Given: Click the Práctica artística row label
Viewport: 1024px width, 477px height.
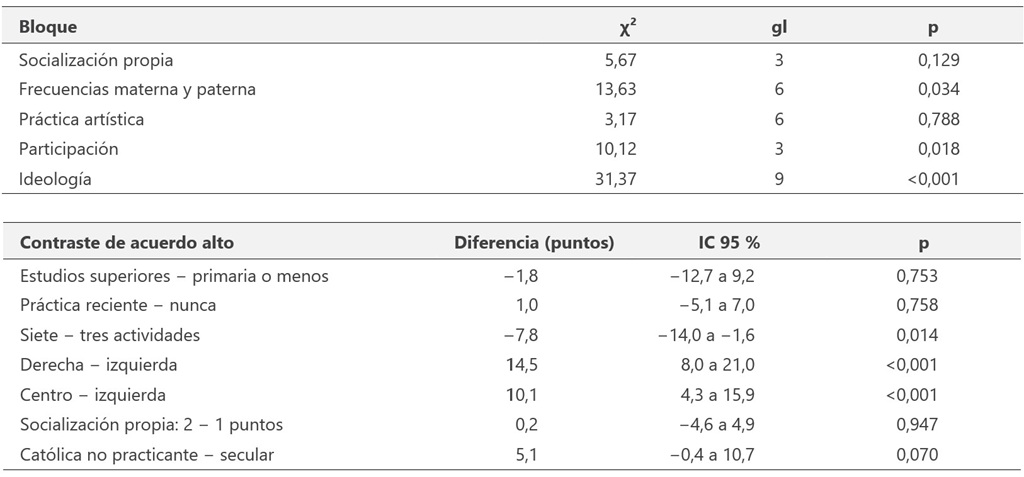Looking at the screenshot, I should pyautogui.click(x=82, y=120).
